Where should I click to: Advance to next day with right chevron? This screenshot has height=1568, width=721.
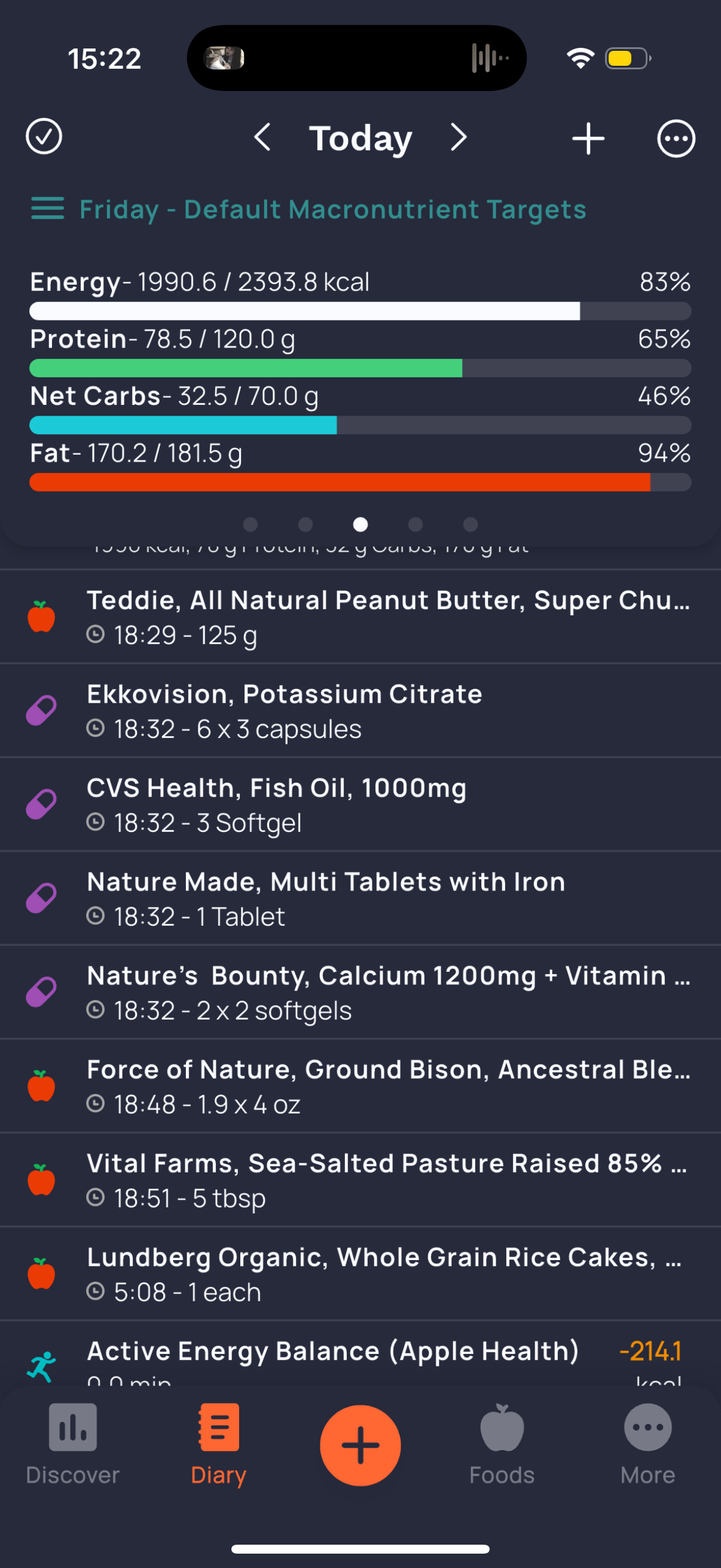tap(459, 138)
